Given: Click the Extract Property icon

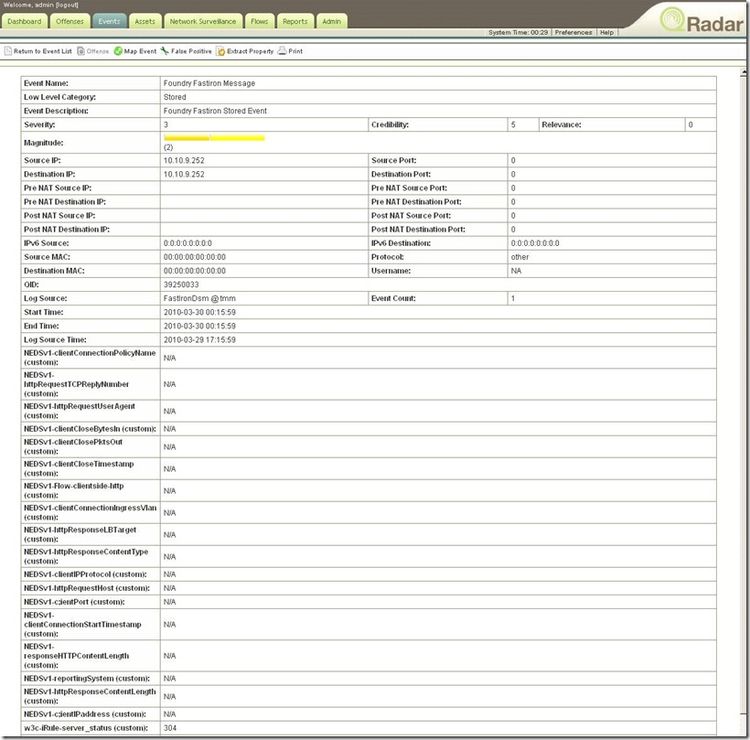Looking at the screenshot, I should pyautogui.click(x=220, y=50).
